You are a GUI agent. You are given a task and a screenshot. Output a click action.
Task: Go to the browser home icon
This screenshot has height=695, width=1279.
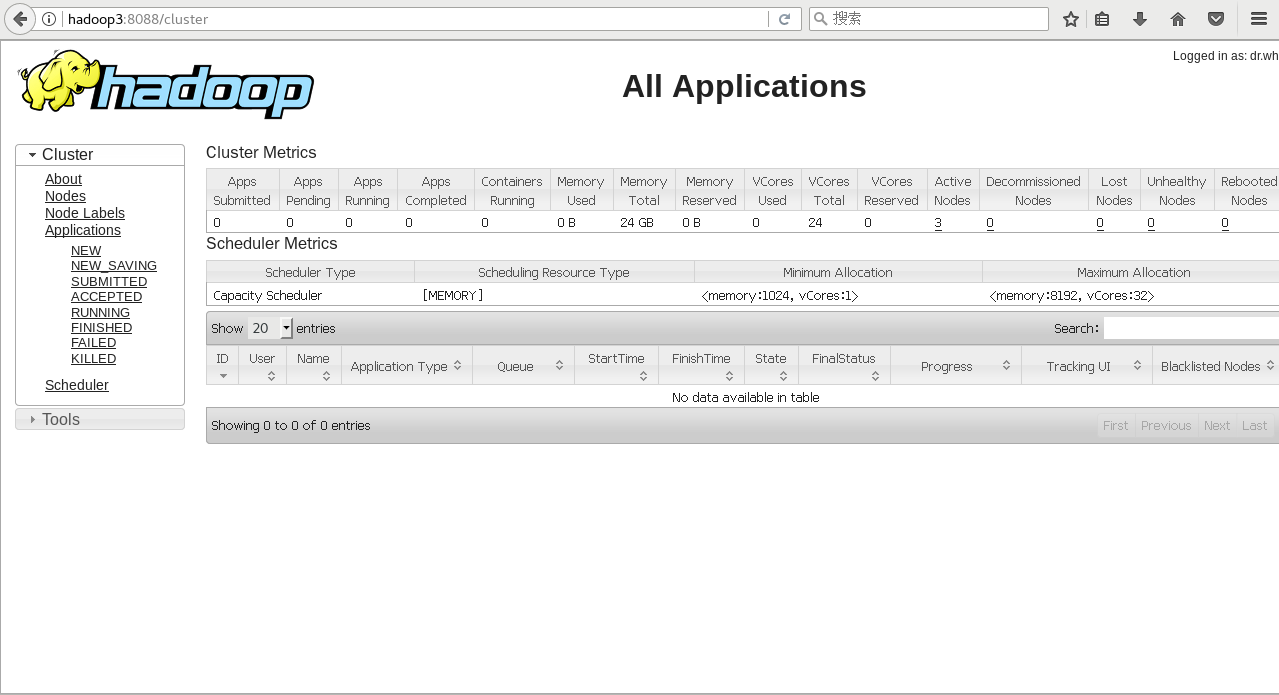click(1178, 19)
